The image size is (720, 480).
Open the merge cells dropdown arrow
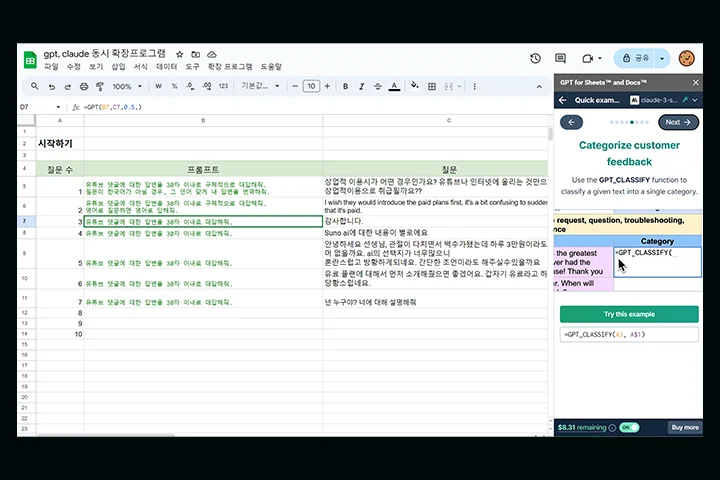pyautogui.click(x=459, y=86)
